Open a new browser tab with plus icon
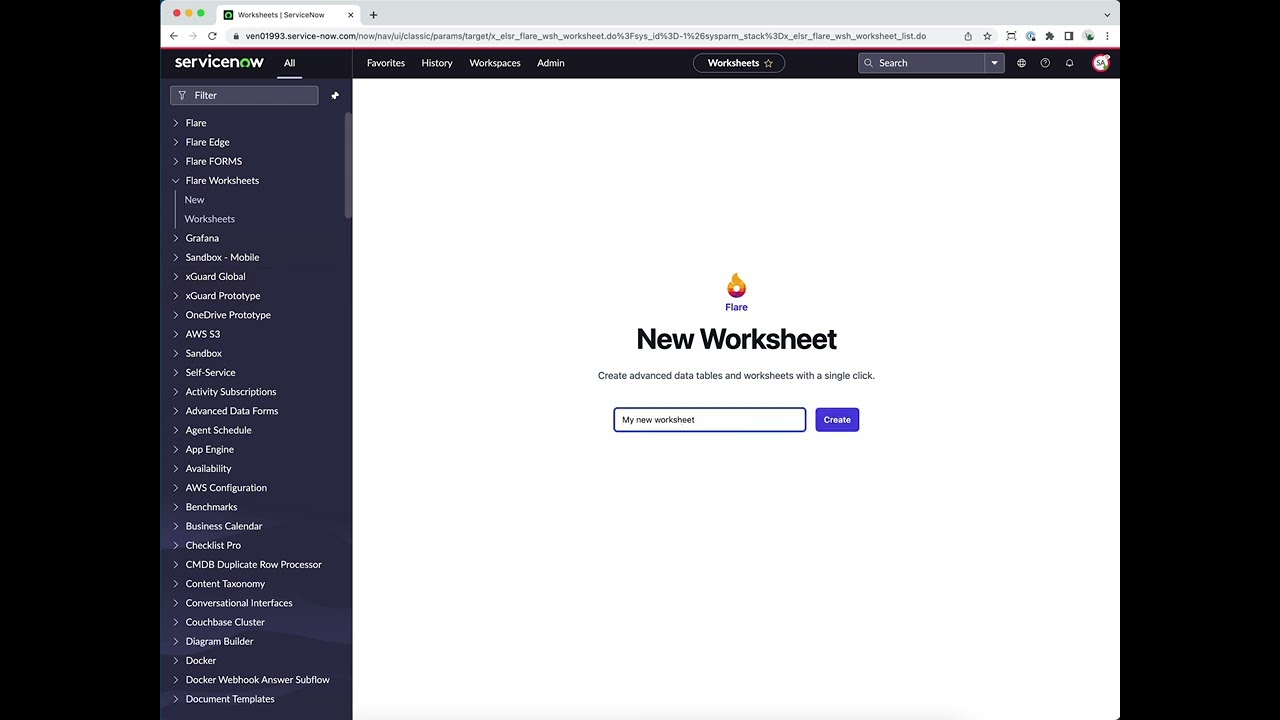This screenshot has height=720, width=1280. coord(373,15)
